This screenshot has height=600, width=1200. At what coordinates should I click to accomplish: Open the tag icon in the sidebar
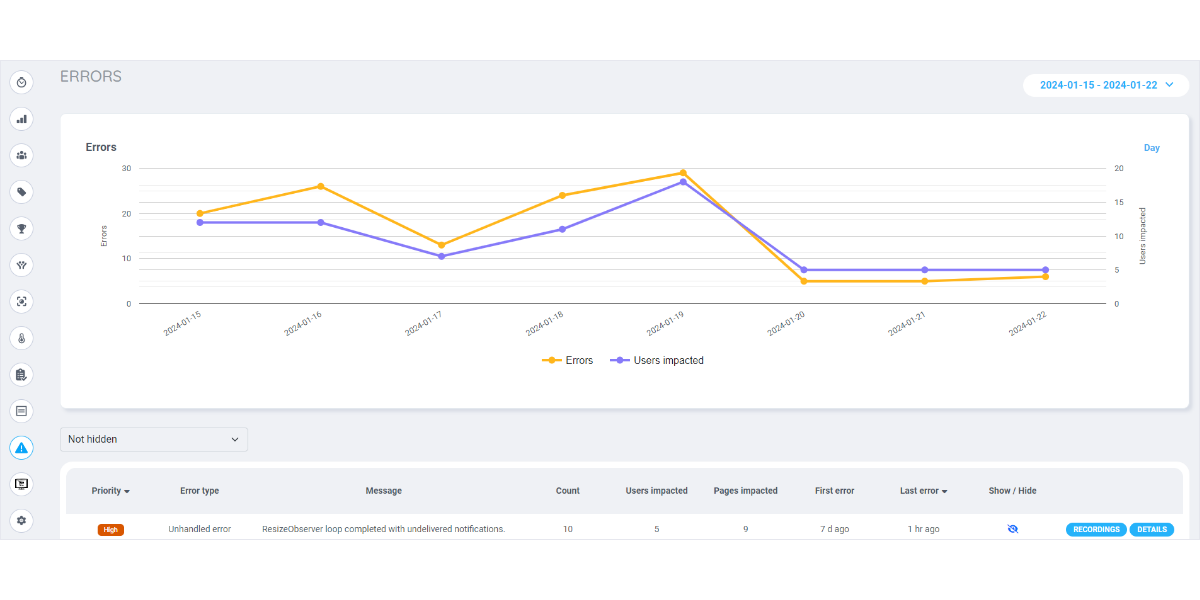coord(21,192)
